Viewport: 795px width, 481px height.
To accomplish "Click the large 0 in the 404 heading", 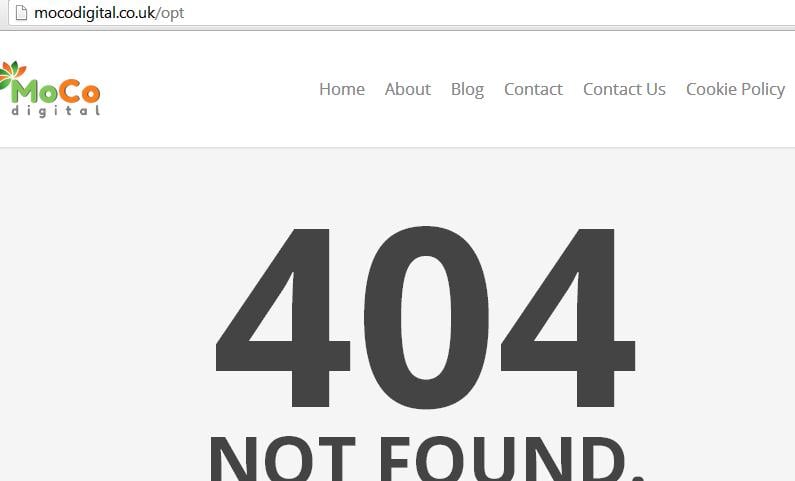I will (426, 317).
